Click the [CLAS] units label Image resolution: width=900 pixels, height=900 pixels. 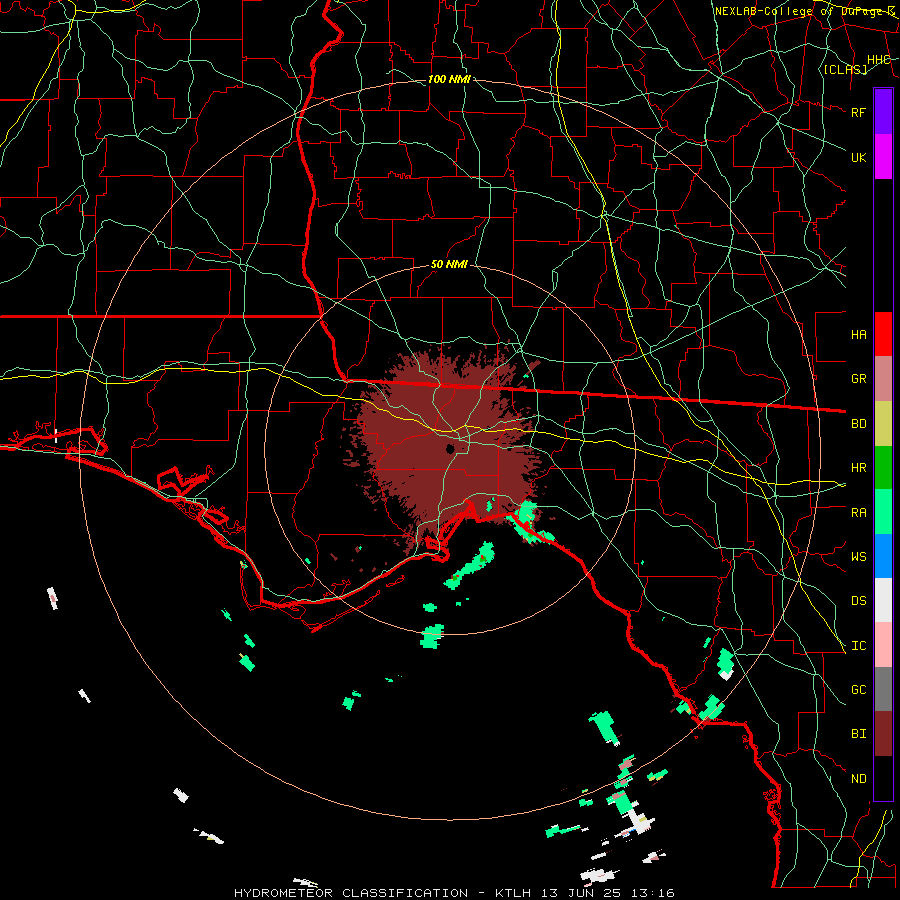(845, 69)
